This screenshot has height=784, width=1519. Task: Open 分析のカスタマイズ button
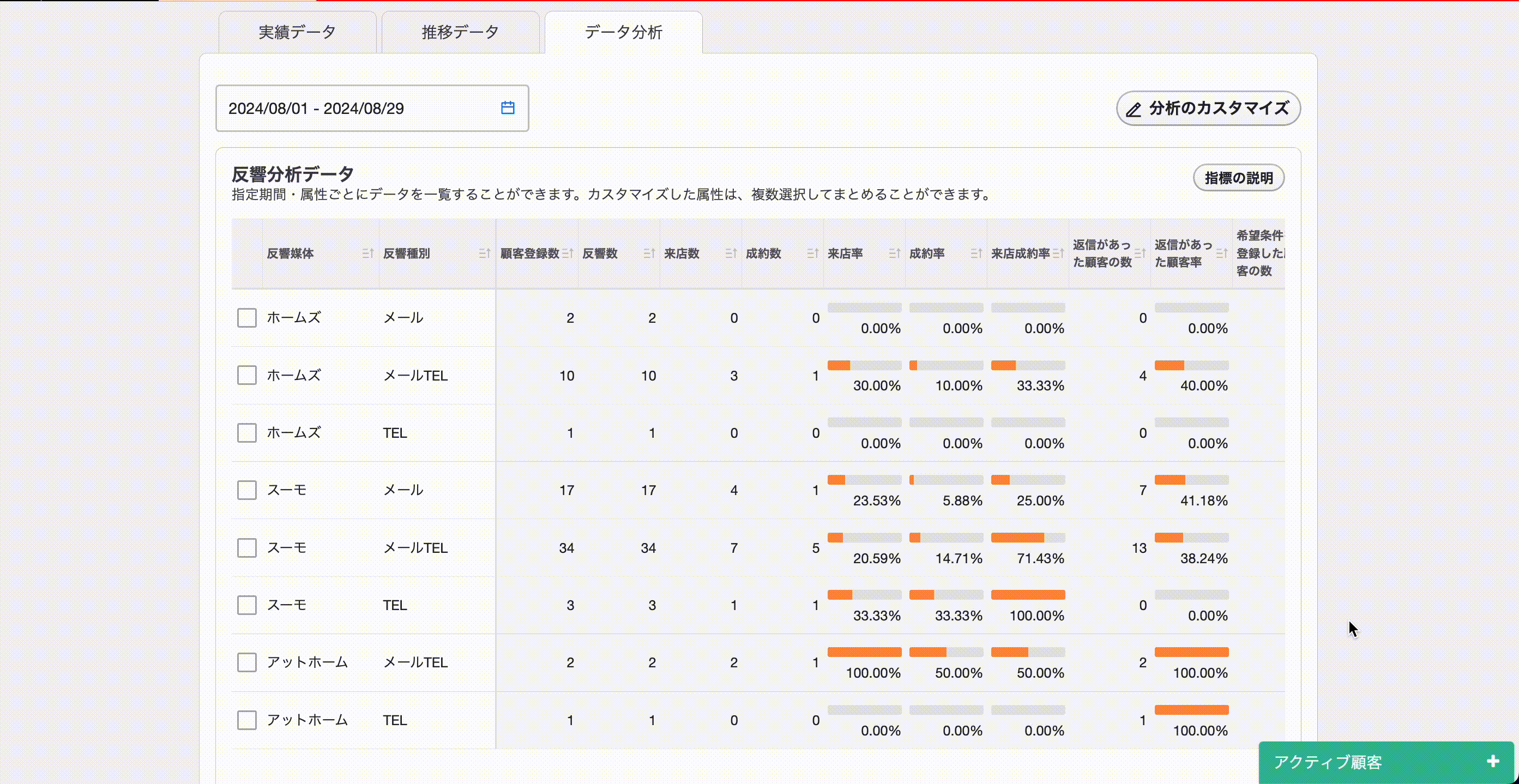(x=1208, y=108)
